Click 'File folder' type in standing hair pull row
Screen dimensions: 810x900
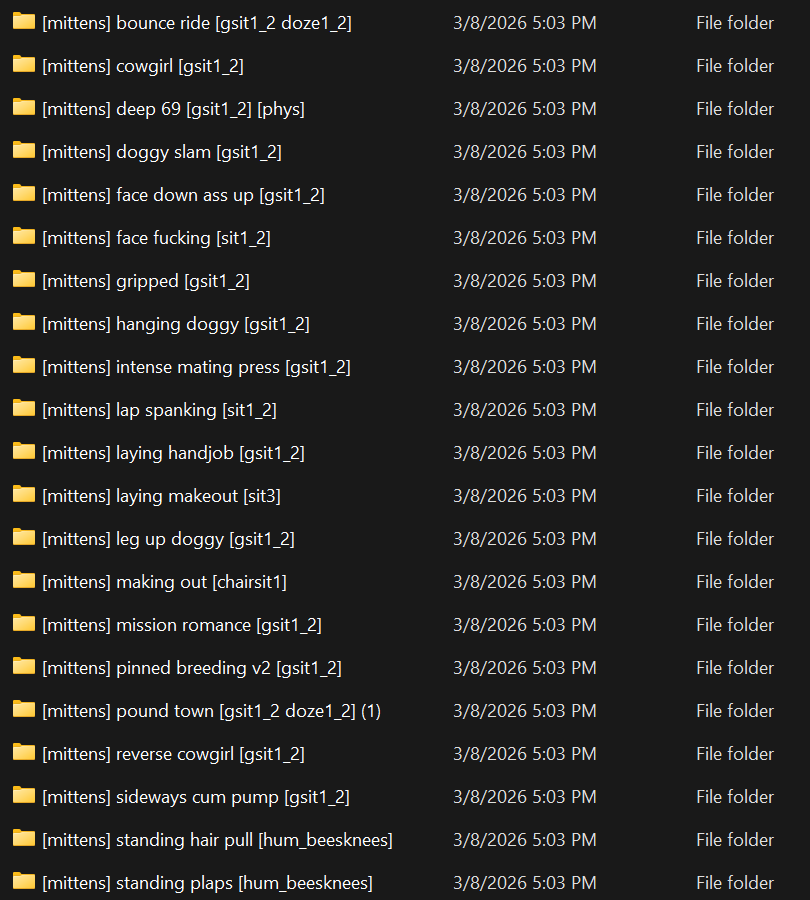(735, 840)
